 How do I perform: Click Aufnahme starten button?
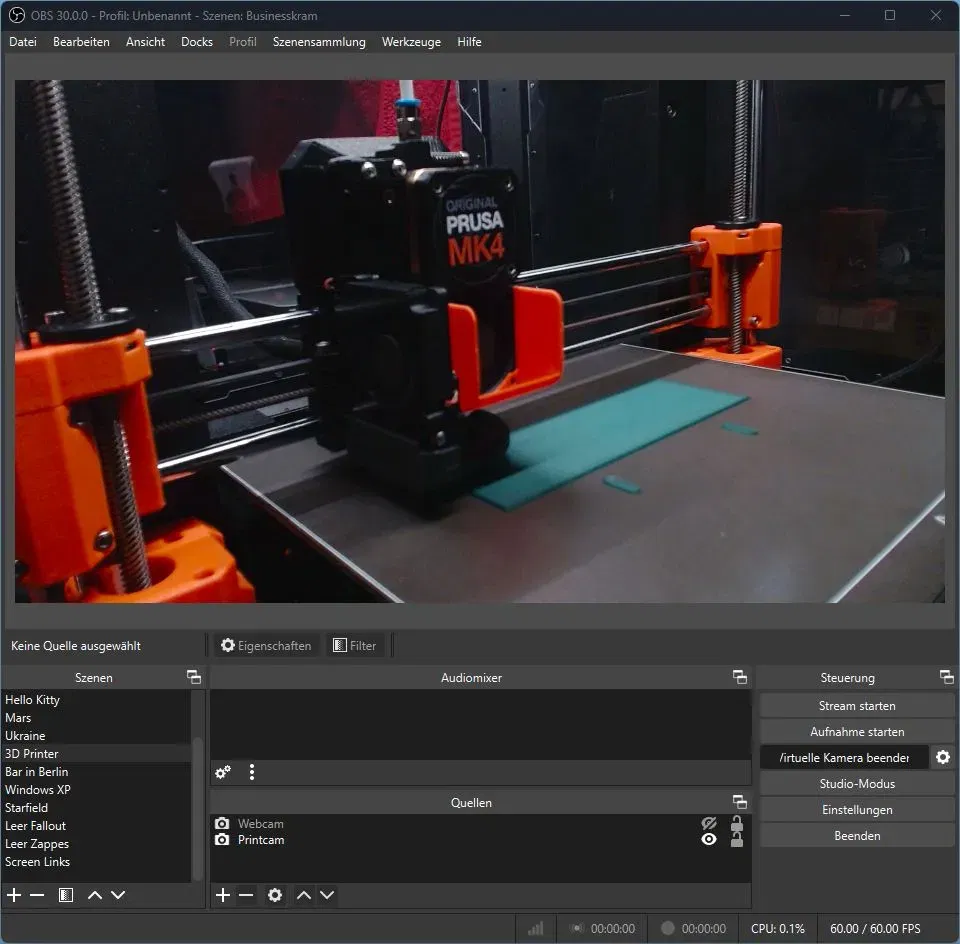pos(857,732)
